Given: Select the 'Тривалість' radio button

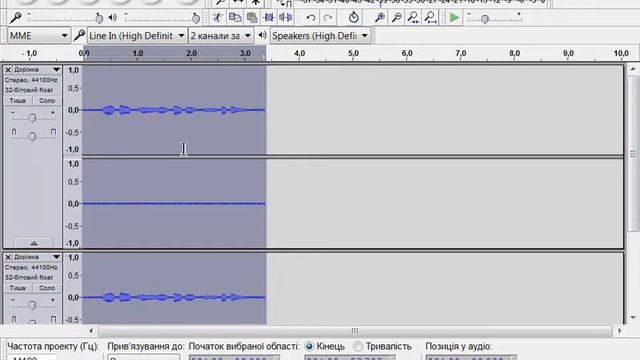Looking at the screenshot, I should (x=358, y=347).
